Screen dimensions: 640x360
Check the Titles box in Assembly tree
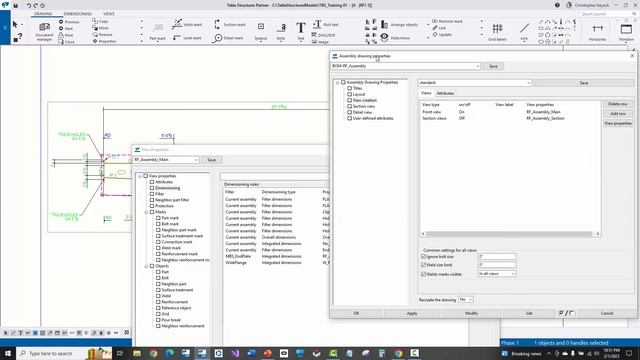coord(349,88)
